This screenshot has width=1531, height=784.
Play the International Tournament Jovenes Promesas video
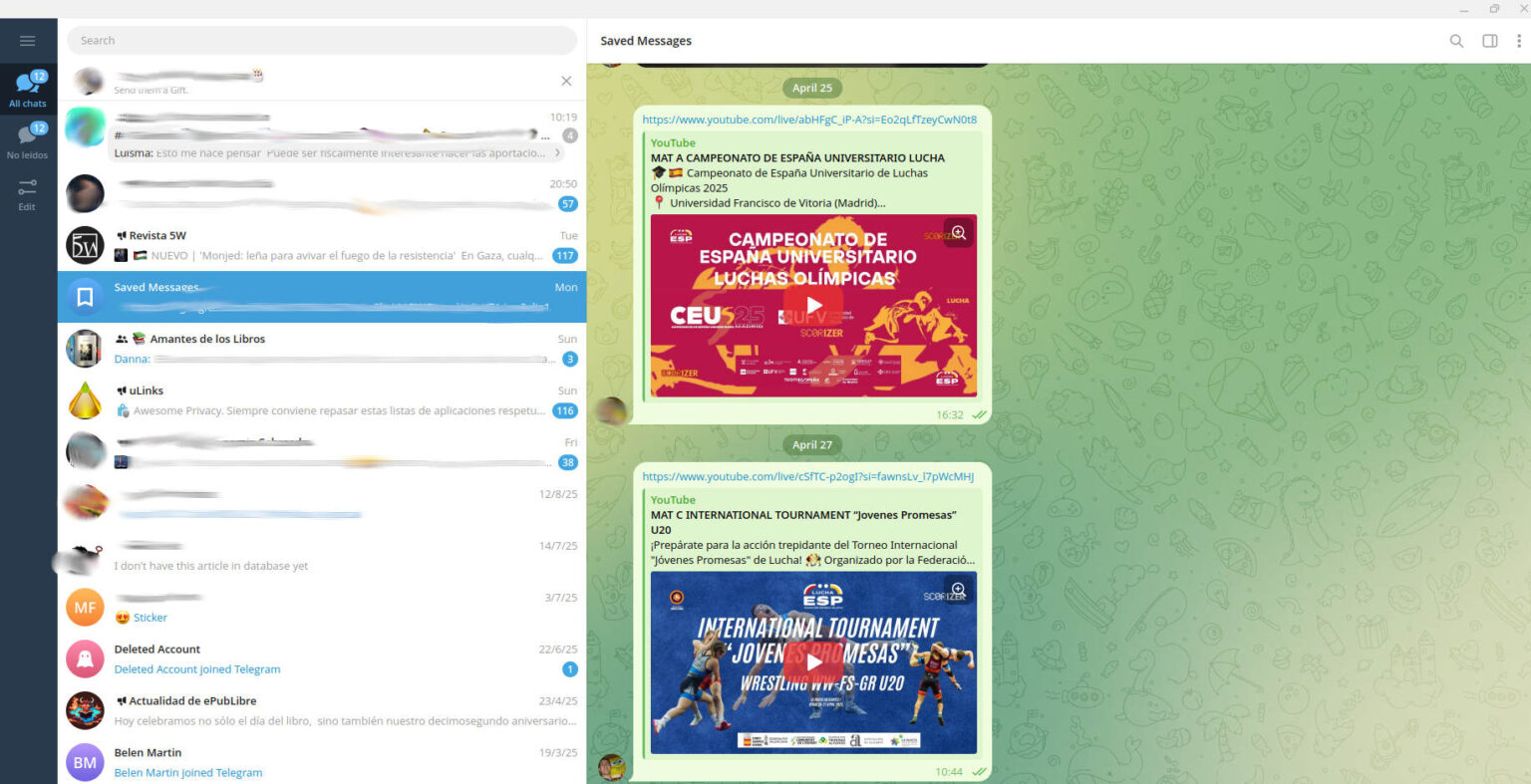[813, 662]
